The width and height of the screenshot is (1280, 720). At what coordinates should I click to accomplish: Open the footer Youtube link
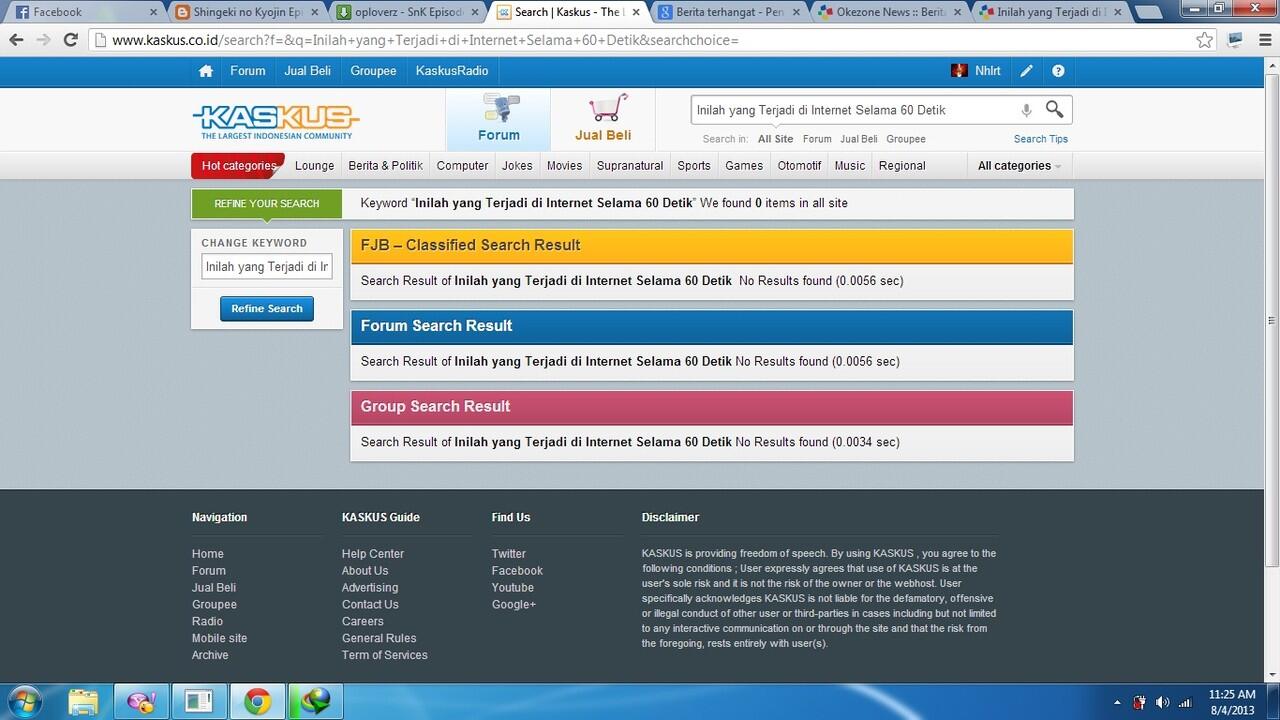(x=513, y=588)
